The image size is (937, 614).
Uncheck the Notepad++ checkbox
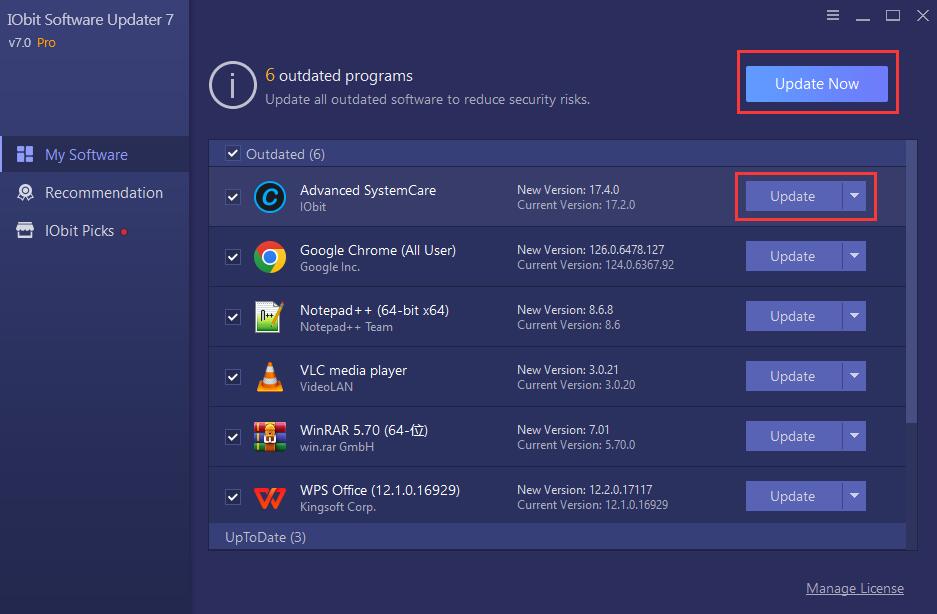tap(233, 317)
